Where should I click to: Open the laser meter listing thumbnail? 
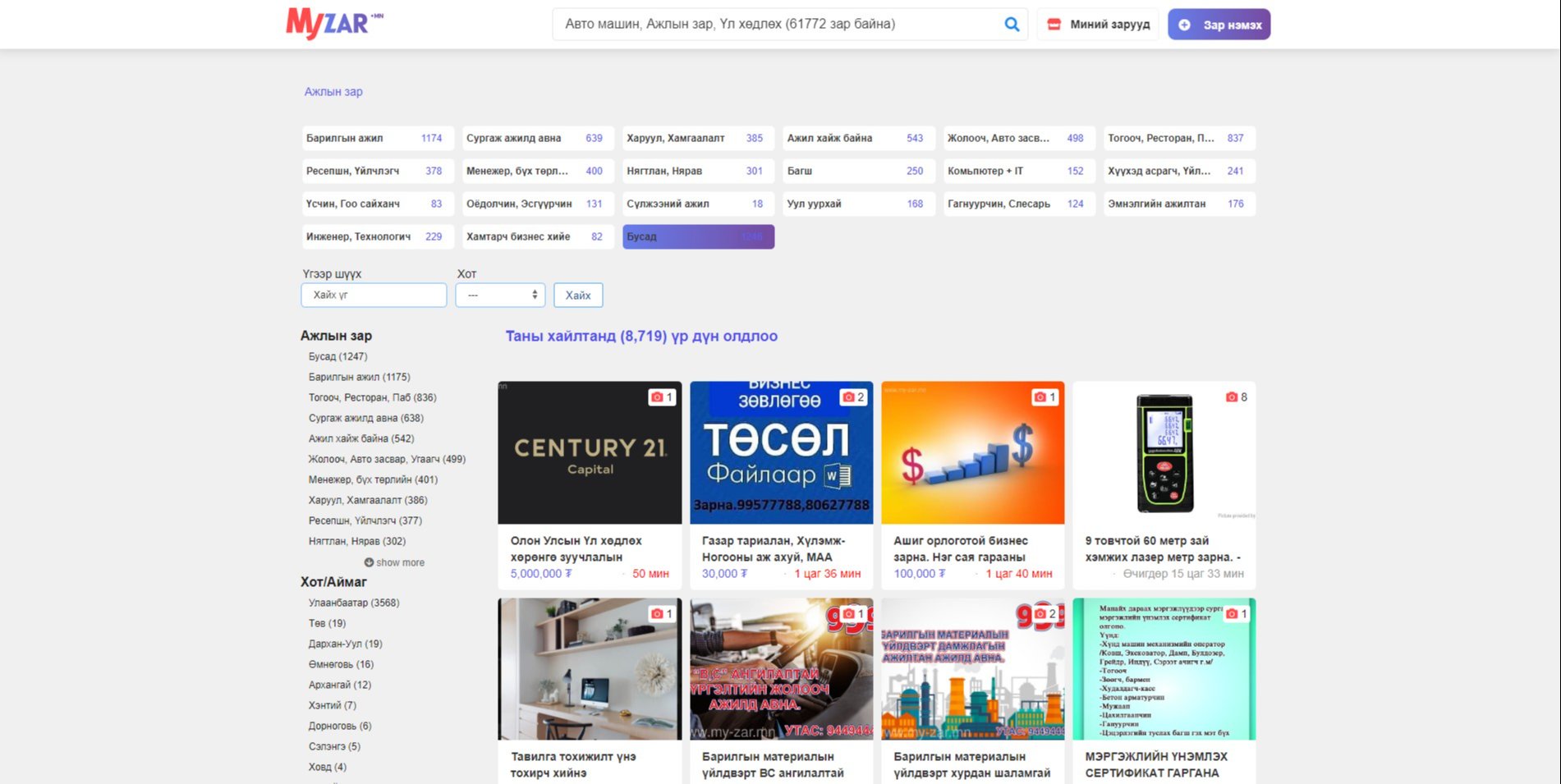(x=1164, y=452)
